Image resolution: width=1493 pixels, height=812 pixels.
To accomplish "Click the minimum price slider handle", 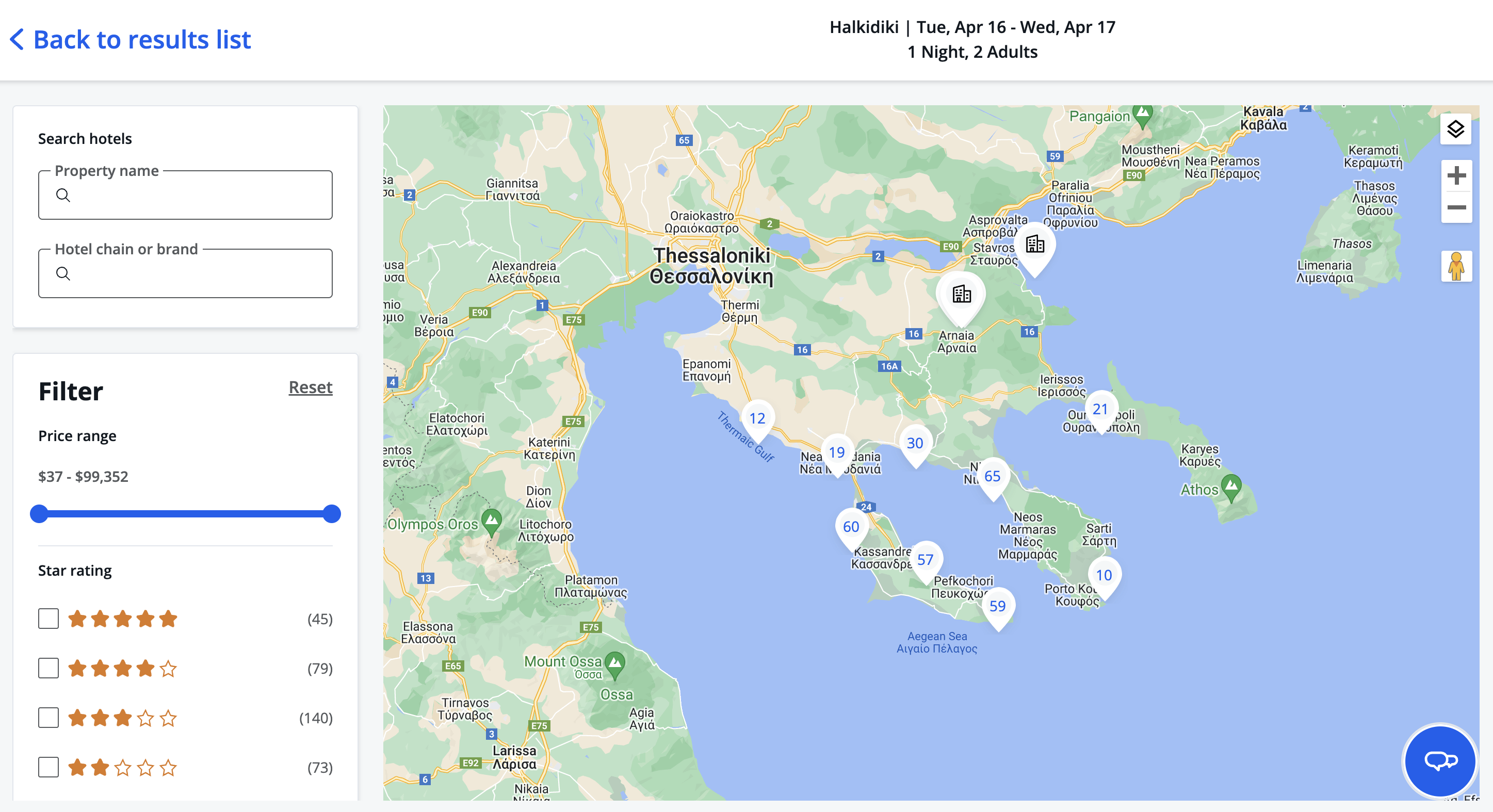I will tap(39, 513).
